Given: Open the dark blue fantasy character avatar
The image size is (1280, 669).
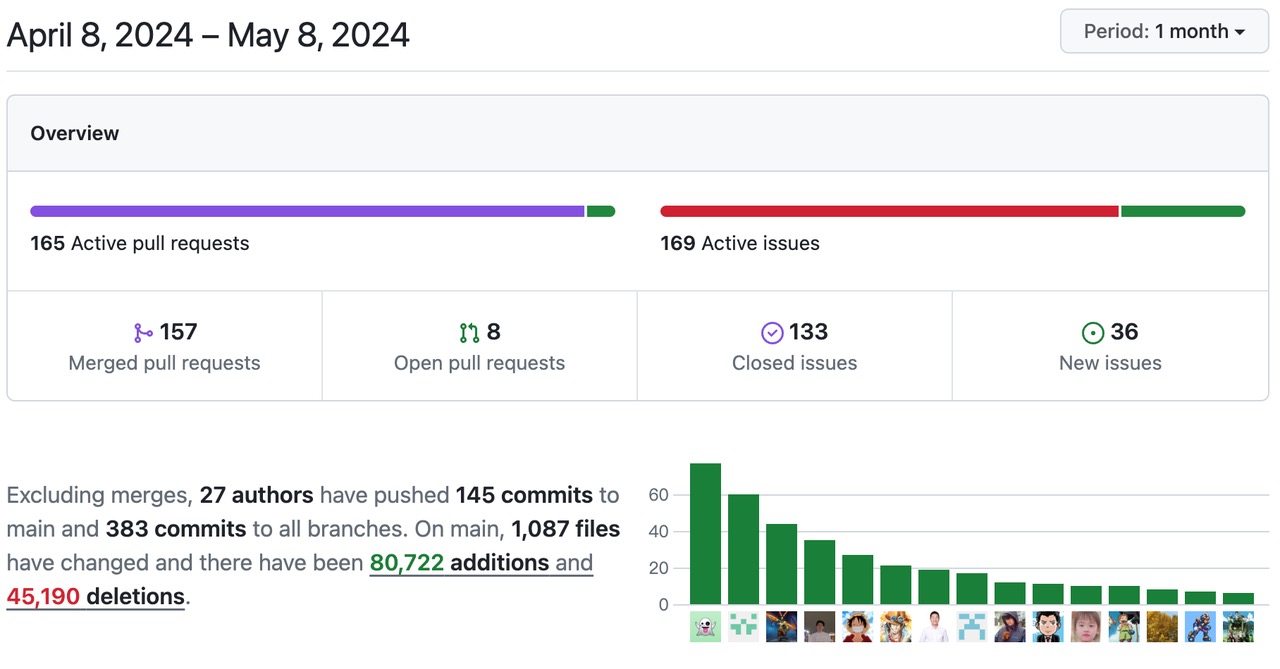Looking at the screenshot, I should [x=781, y=626].
